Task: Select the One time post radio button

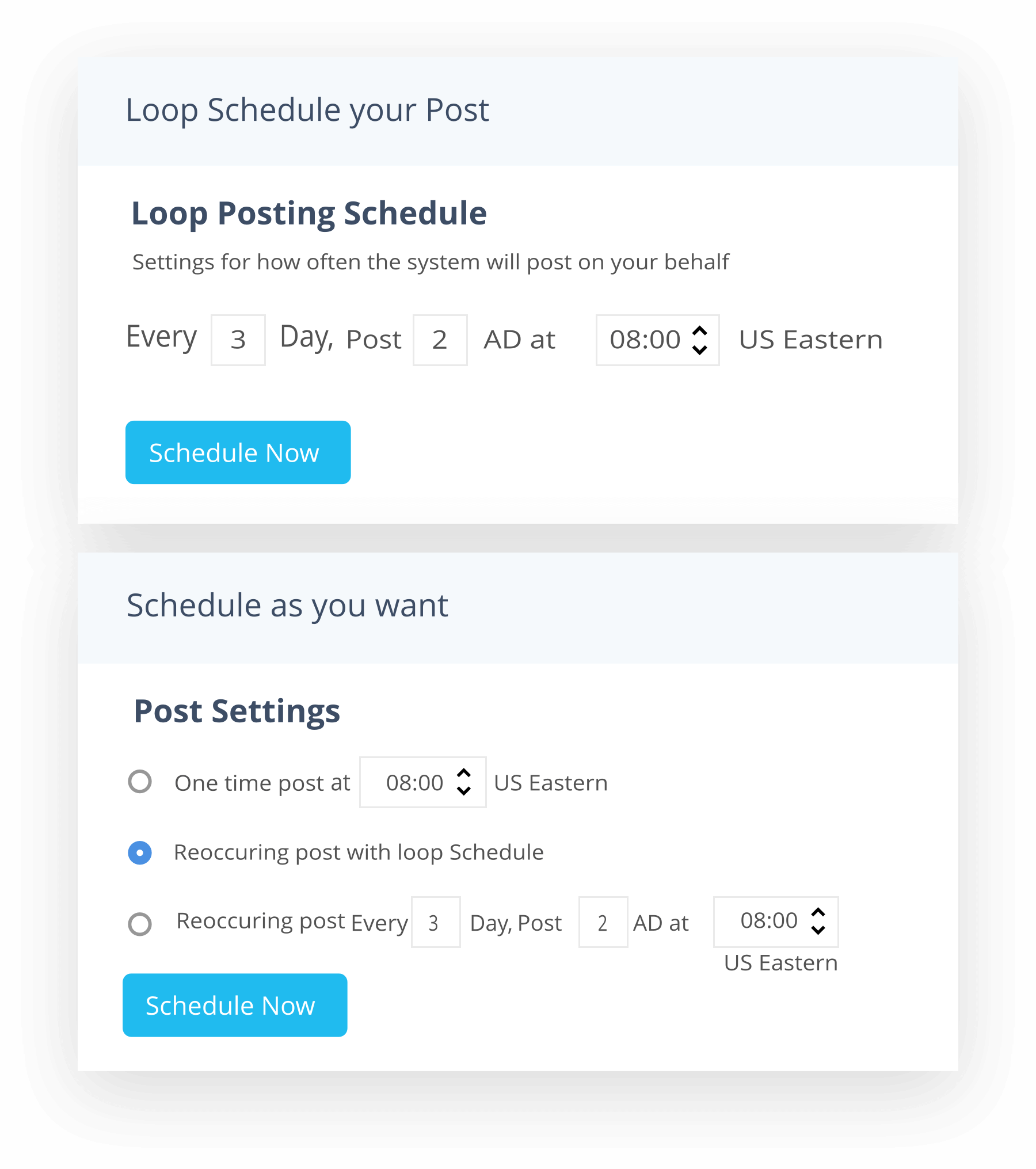Action: pyautogui.click(x=140, y=782)
